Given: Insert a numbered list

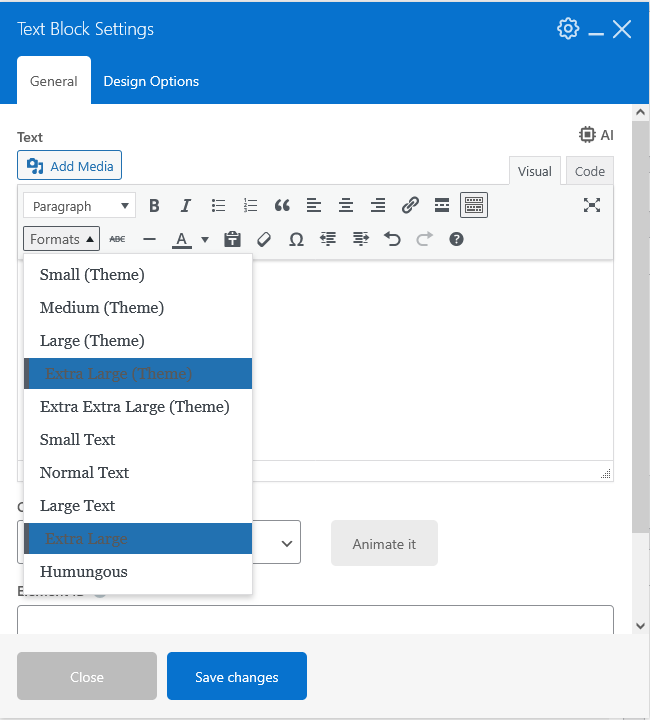Looking at the screenshot, I should click(x=250, y=205).
